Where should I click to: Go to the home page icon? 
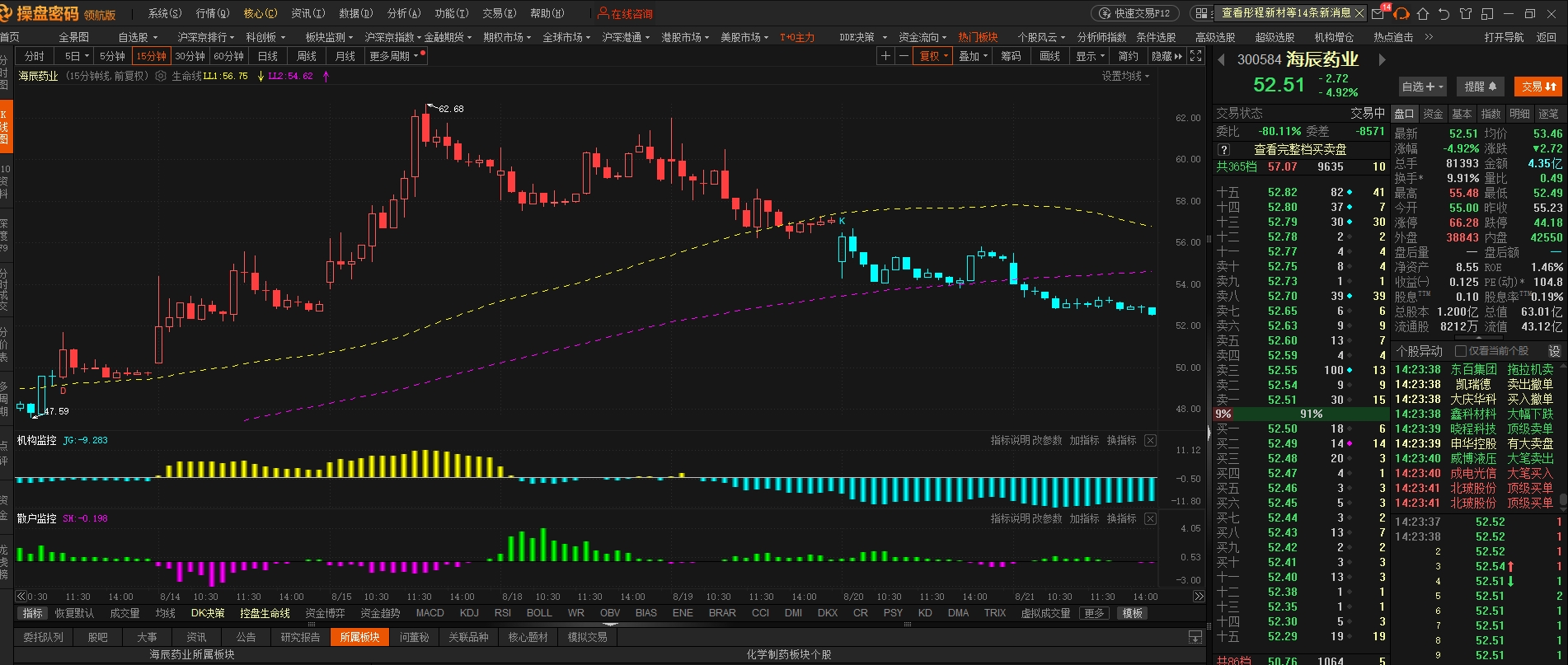click(1423, 13)
